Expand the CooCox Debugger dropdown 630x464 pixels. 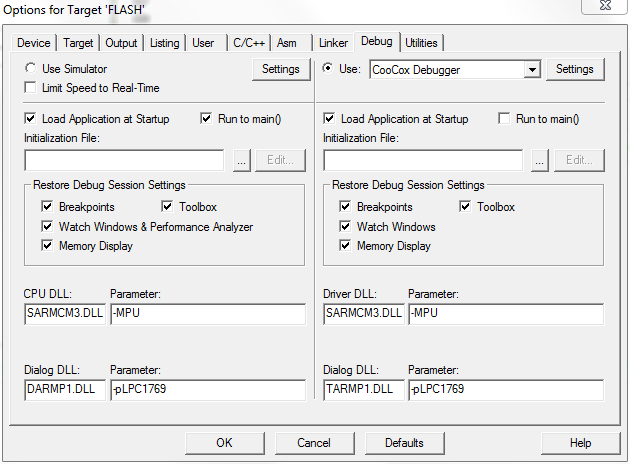point(532,70)
